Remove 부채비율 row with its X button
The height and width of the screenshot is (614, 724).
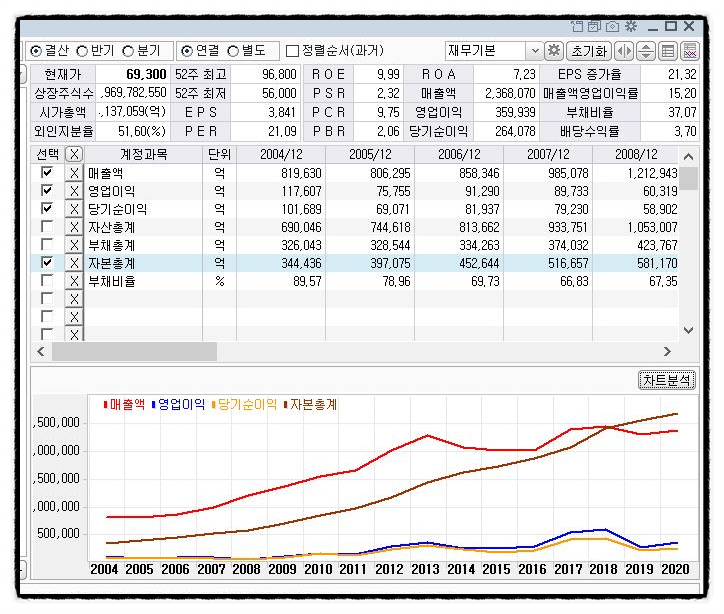click(74, 281)
